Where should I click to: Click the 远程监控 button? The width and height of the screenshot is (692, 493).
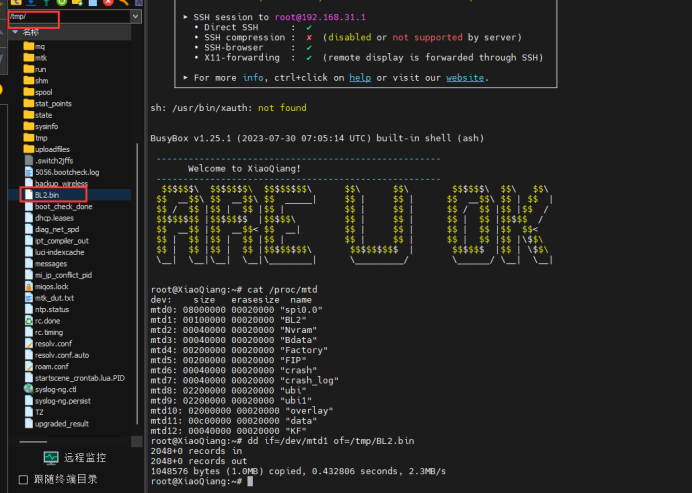[x=85, y=457]
